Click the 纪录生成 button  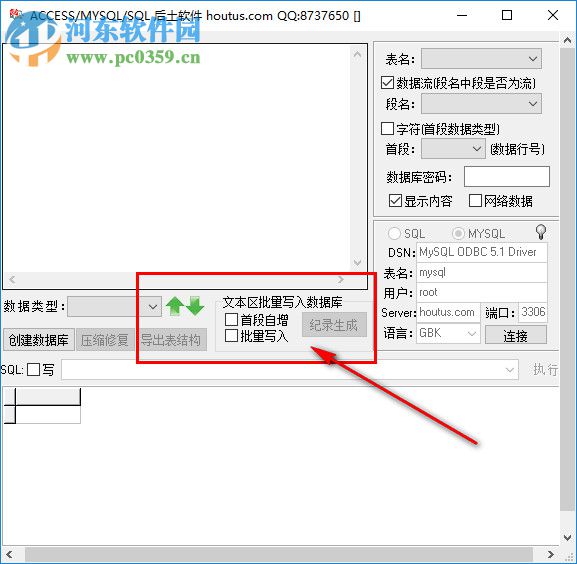pyautogui.click(x=334, y=325)
